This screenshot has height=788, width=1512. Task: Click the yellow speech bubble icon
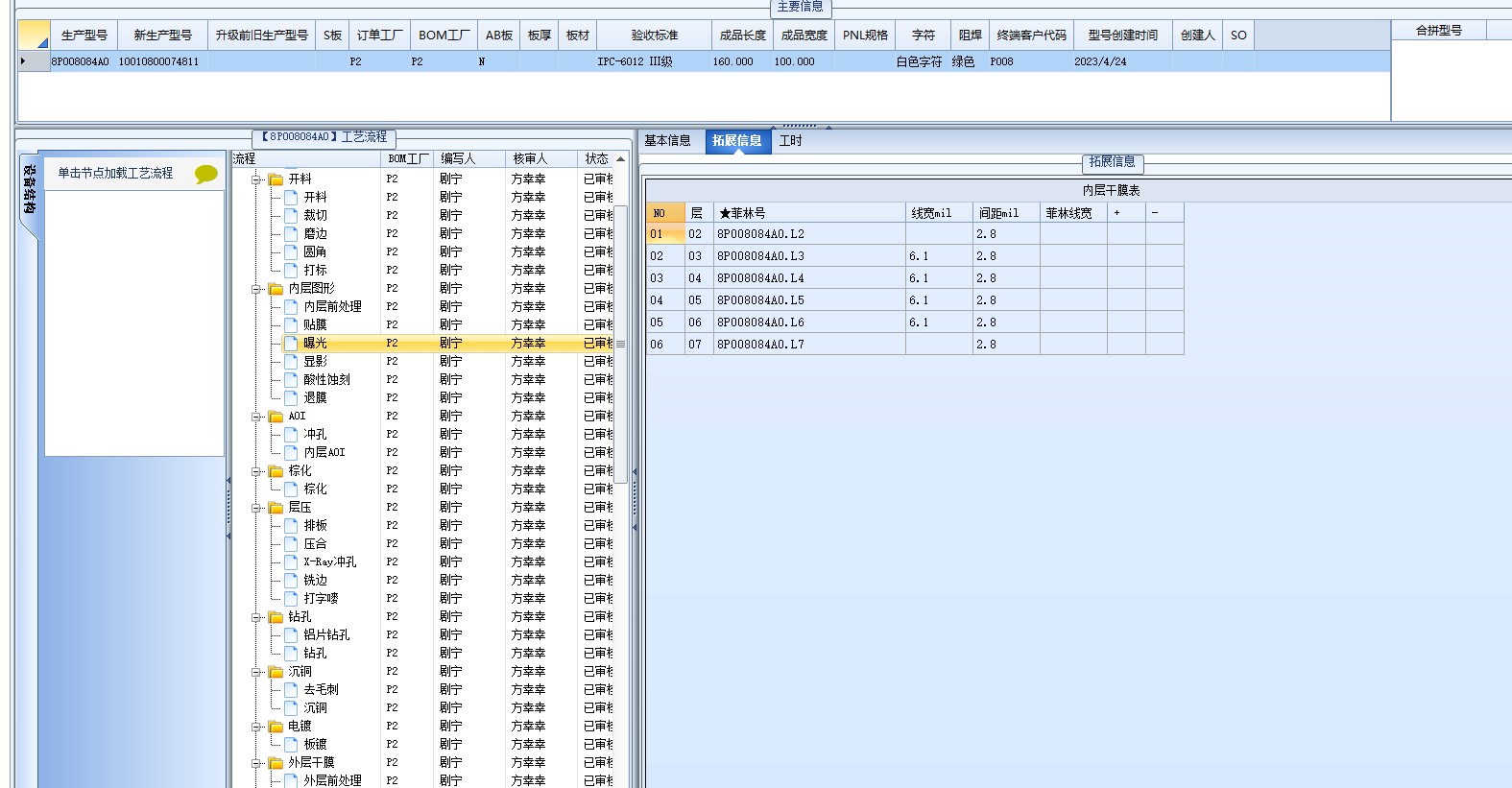click(206, 174)
